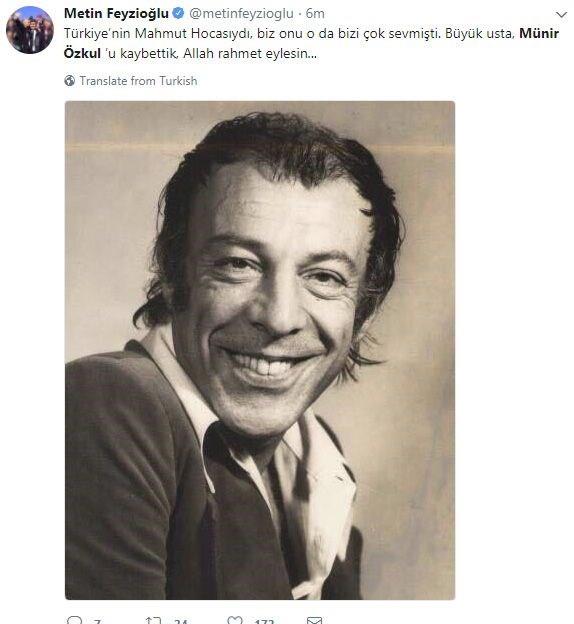Click the retweet count number
574x624 pixels.
point(181,621)
